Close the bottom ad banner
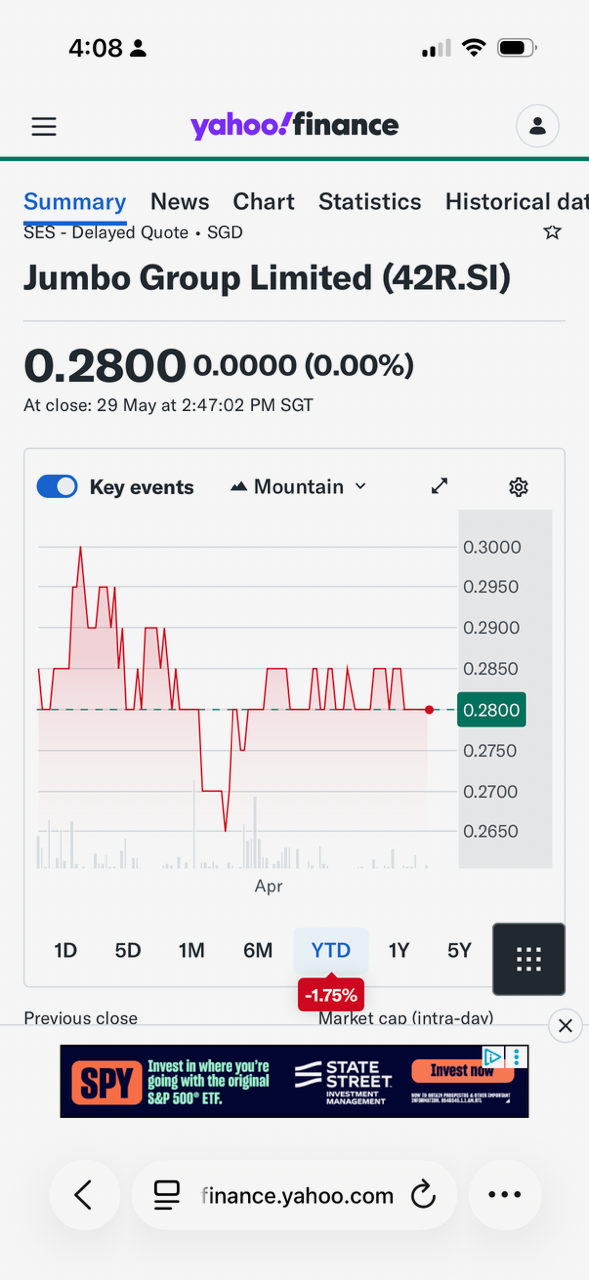The image size is (589, 1280). pyautogui.click(x=565, y=1026)
